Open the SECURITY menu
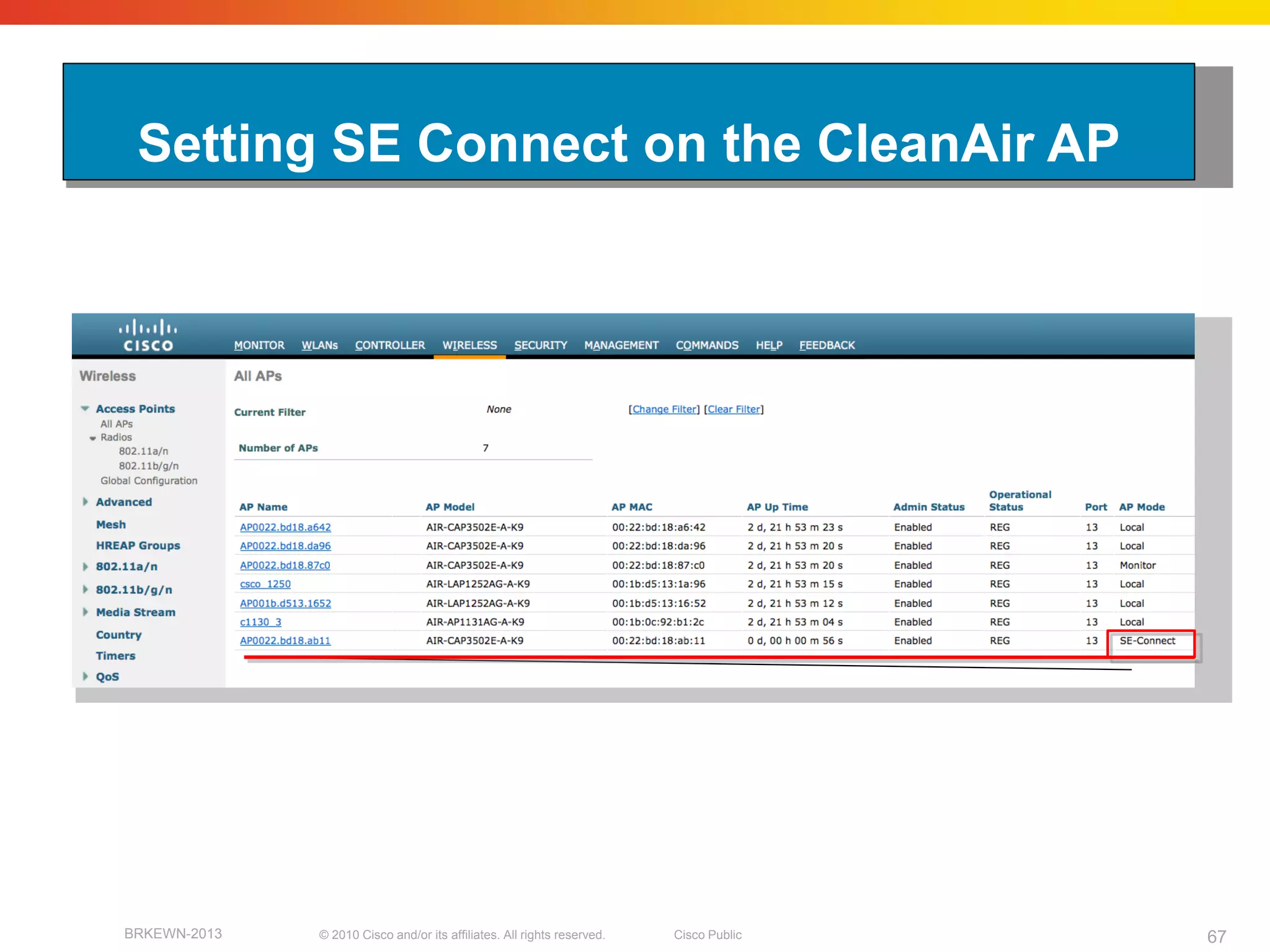The image size is (1270, 952). click(540, 345)
